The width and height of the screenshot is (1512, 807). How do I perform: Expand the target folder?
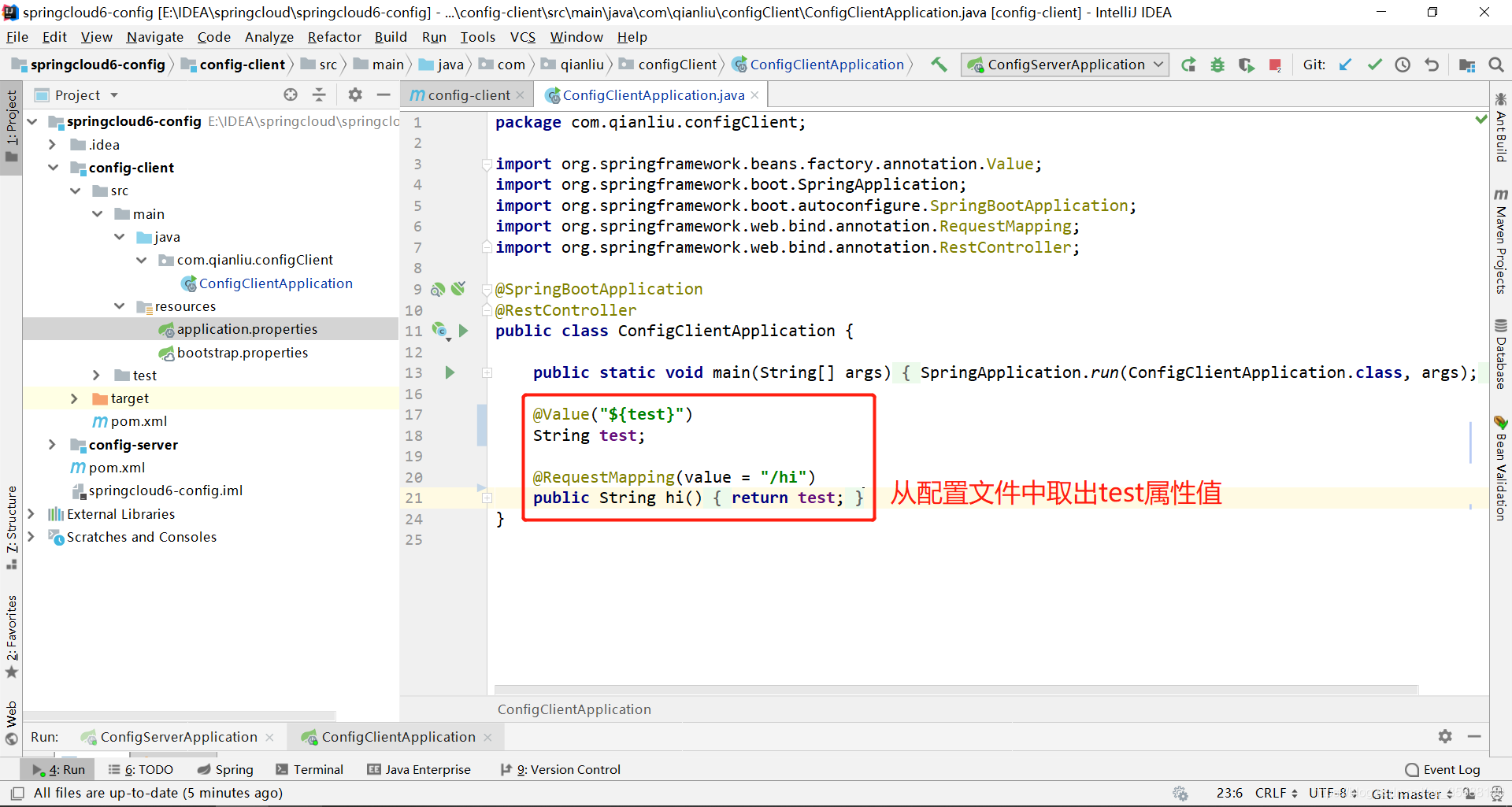tap(74, 398)
